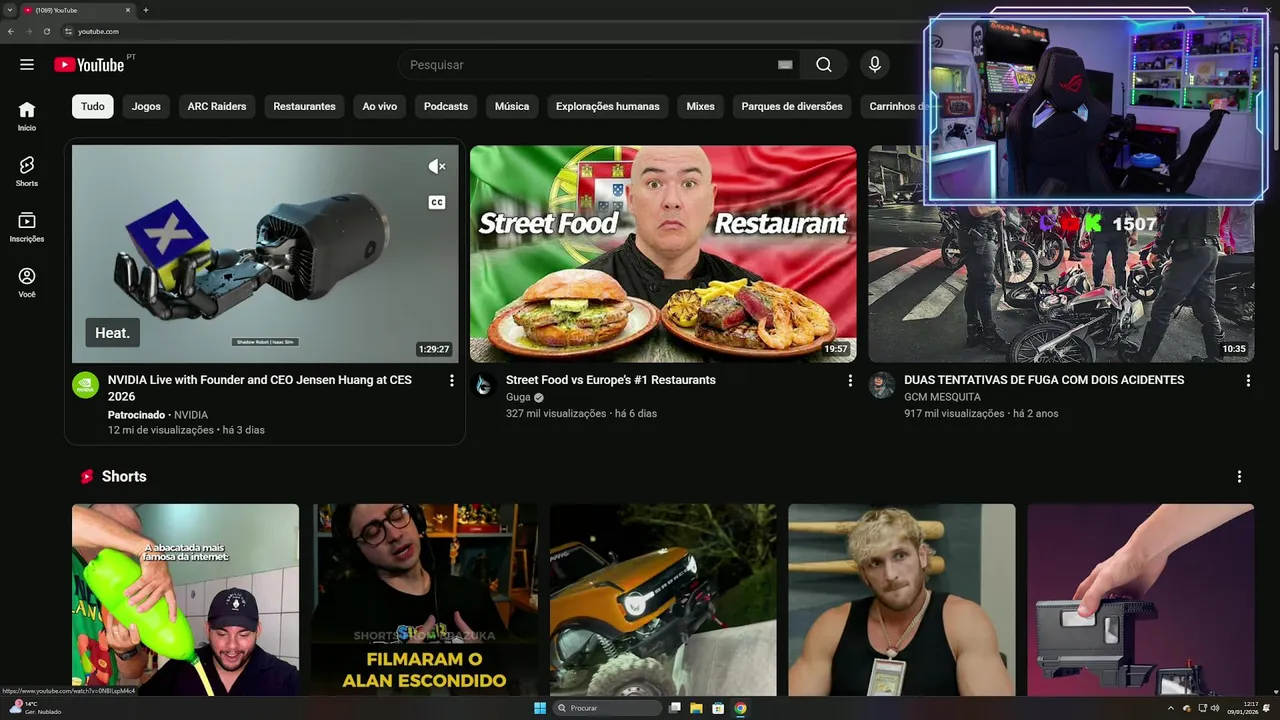This screenshot has height=720, width=1280.
Task: Open the tab search dropdown arrow
Action: (x=9, y=10)
